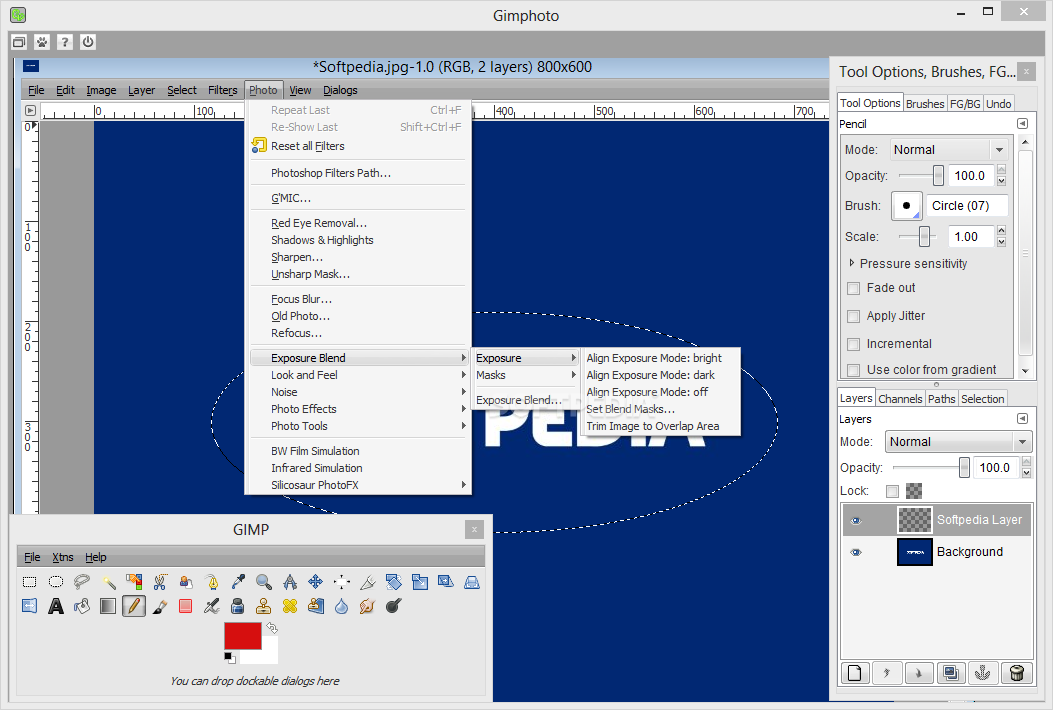Select the Smudge finger tool
The image size is (1053, 710).
(368, 606)
